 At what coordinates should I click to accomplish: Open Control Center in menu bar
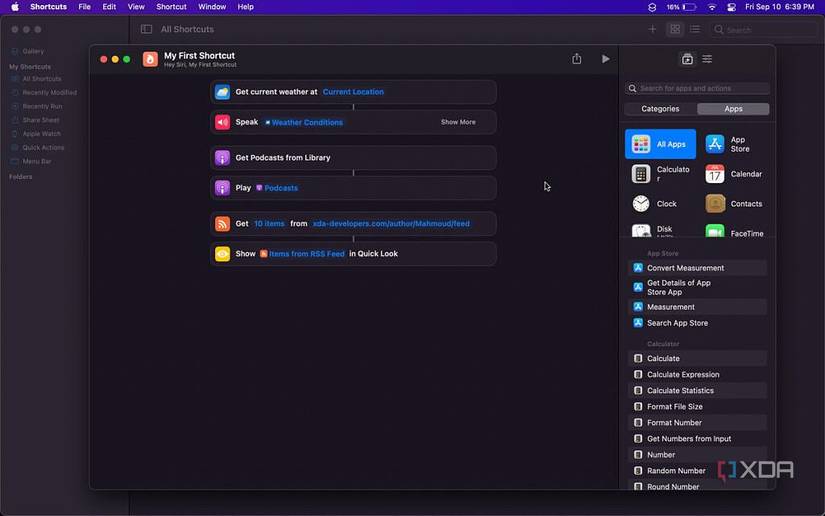(731, 7)
